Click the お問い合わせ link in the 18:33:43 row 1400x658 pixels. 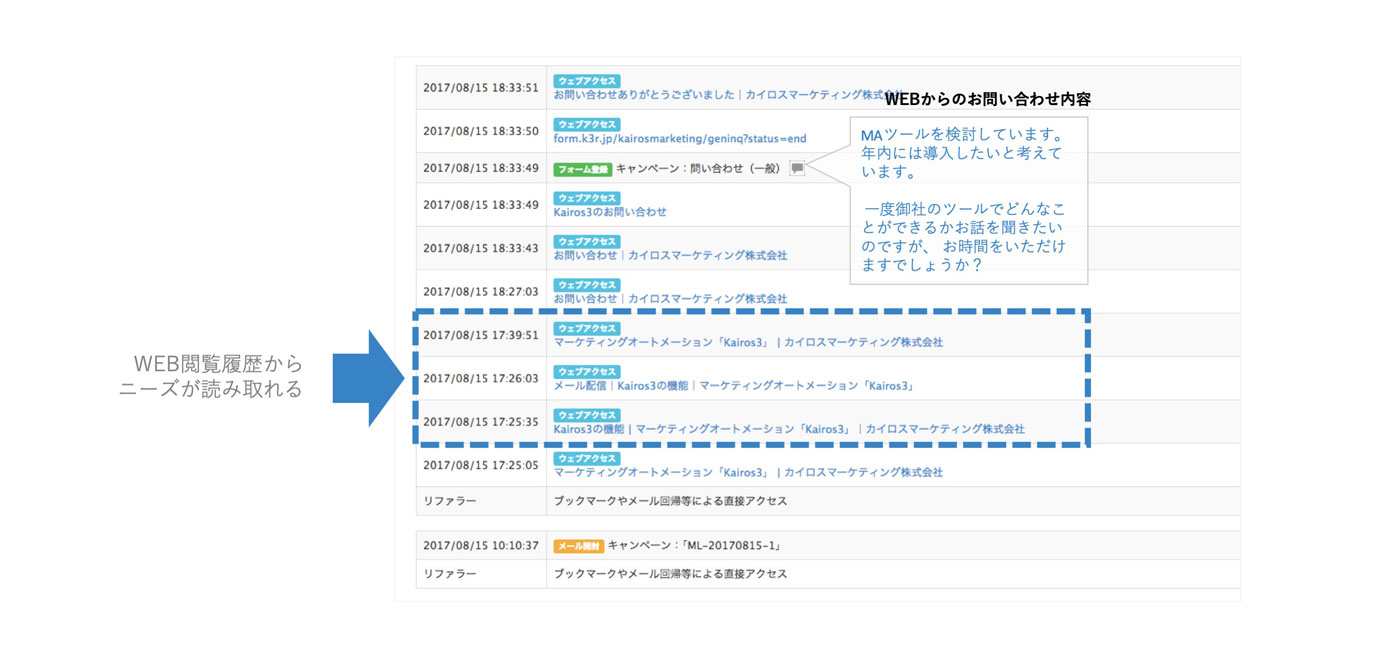click(x=670, y=255)
